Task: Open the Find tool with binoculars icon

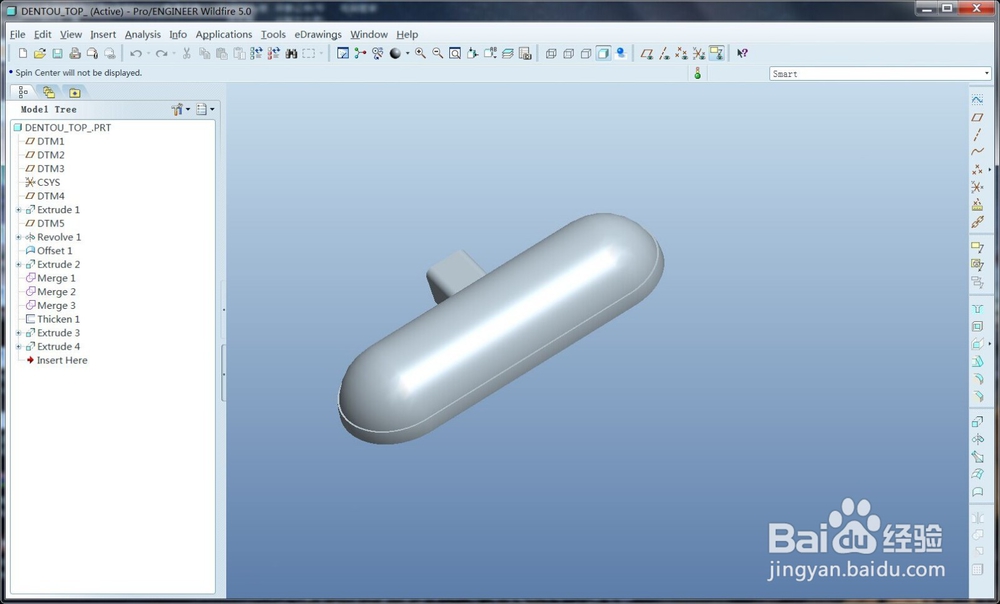Action: tap(291, 54)
